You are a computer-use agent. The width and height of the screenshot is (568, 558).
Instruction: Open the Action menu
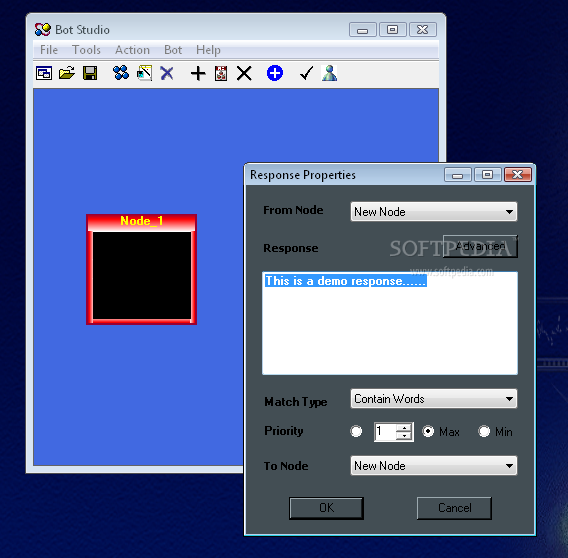pyautogui.click(x=132, y=50)
